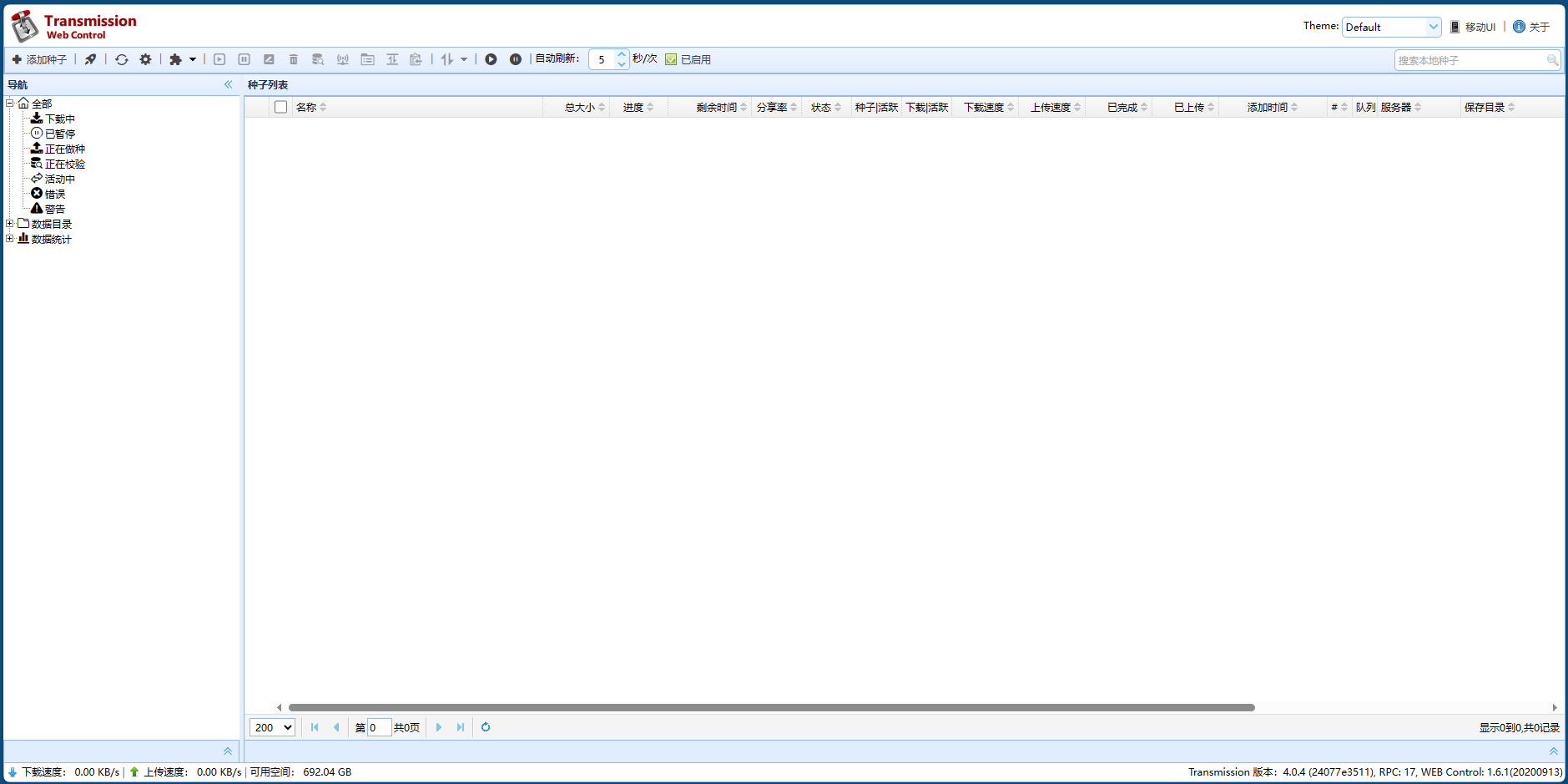Focus the 搜索本地种子 search field
This screenshot has width=1568, height=784.
point(1470,60)
